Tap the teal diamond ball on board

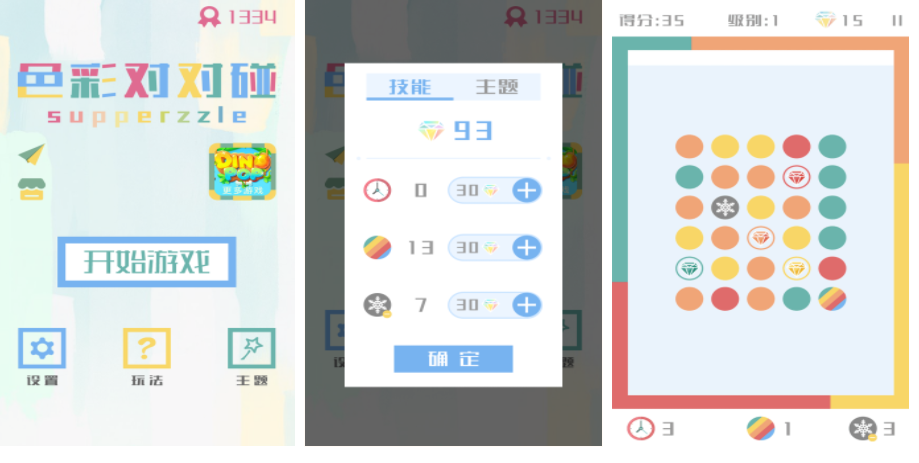pos(689,268)
